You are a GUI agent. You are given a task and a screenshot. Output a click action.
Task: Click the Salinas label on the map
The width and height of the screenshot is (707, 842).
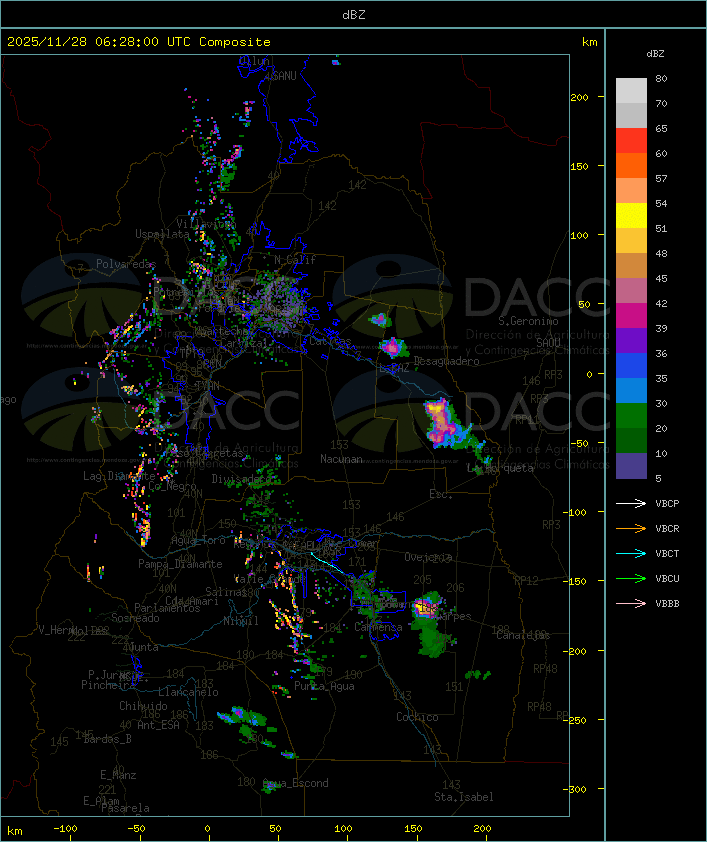[226, 592]
